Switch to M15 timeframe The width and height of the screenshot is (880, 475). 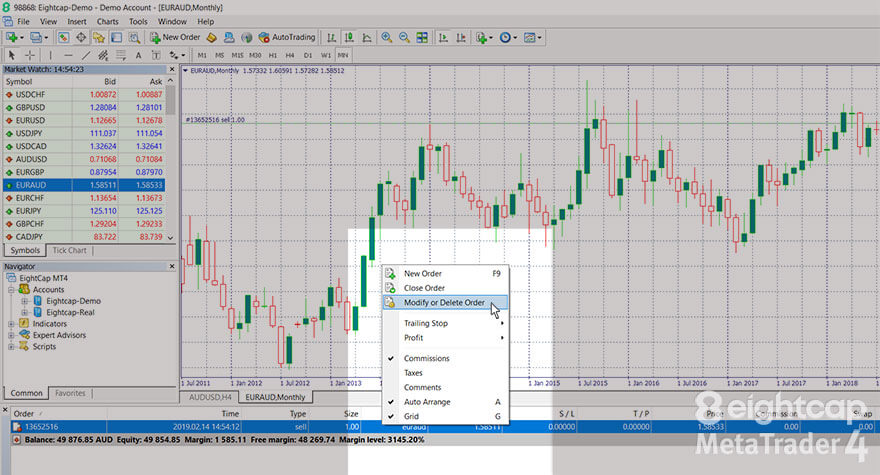(237, 55)
